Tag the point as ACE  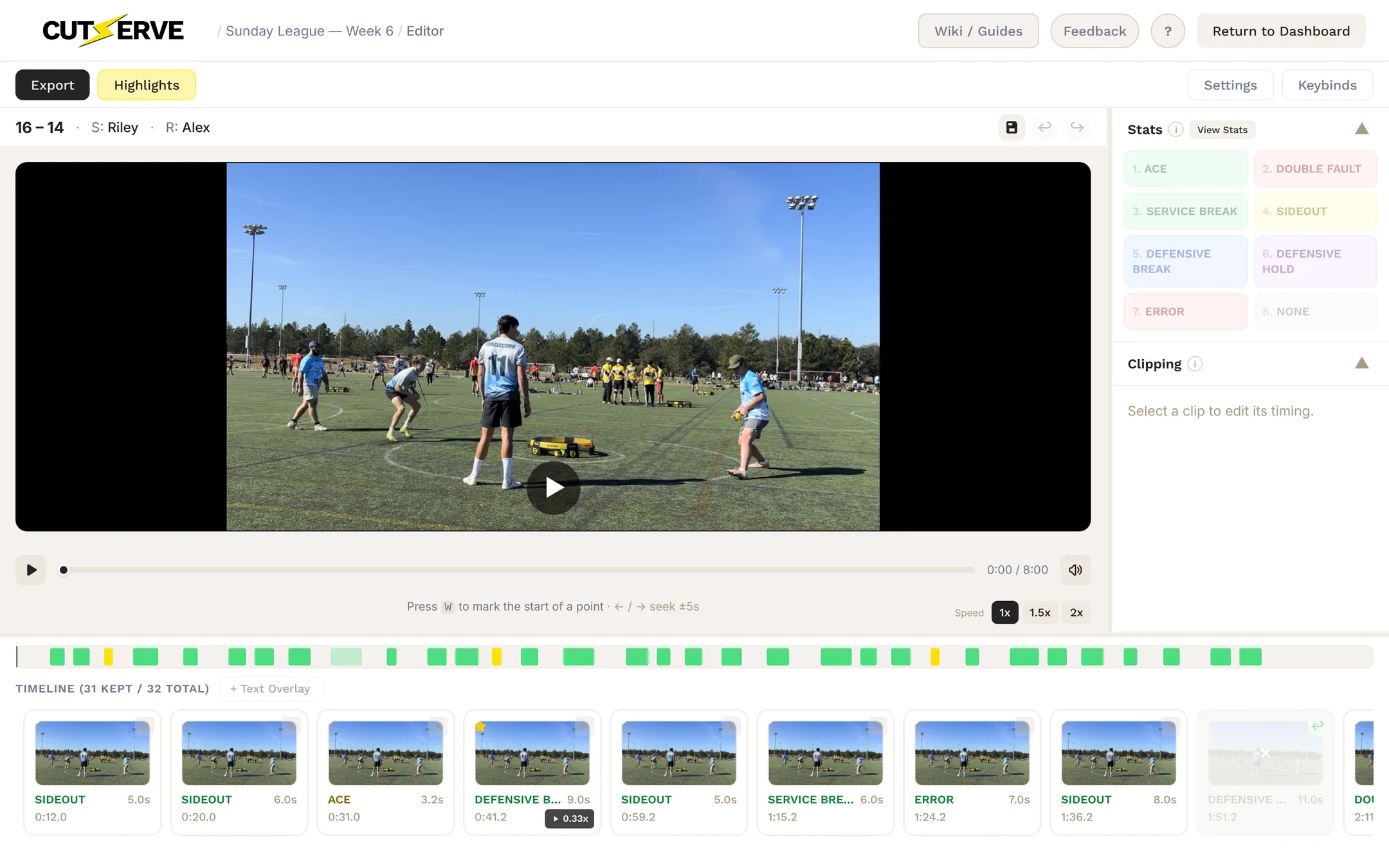(1186, 169)
